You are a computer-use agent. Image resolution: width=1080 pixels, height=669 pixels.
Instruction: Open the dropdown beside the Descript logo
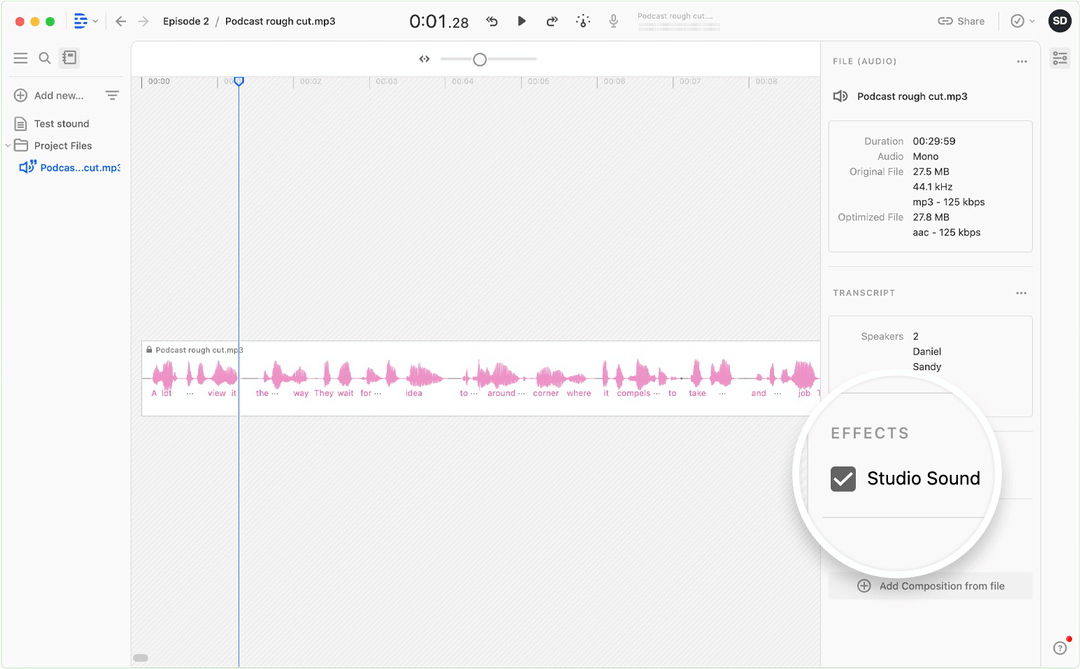[96, 20]
